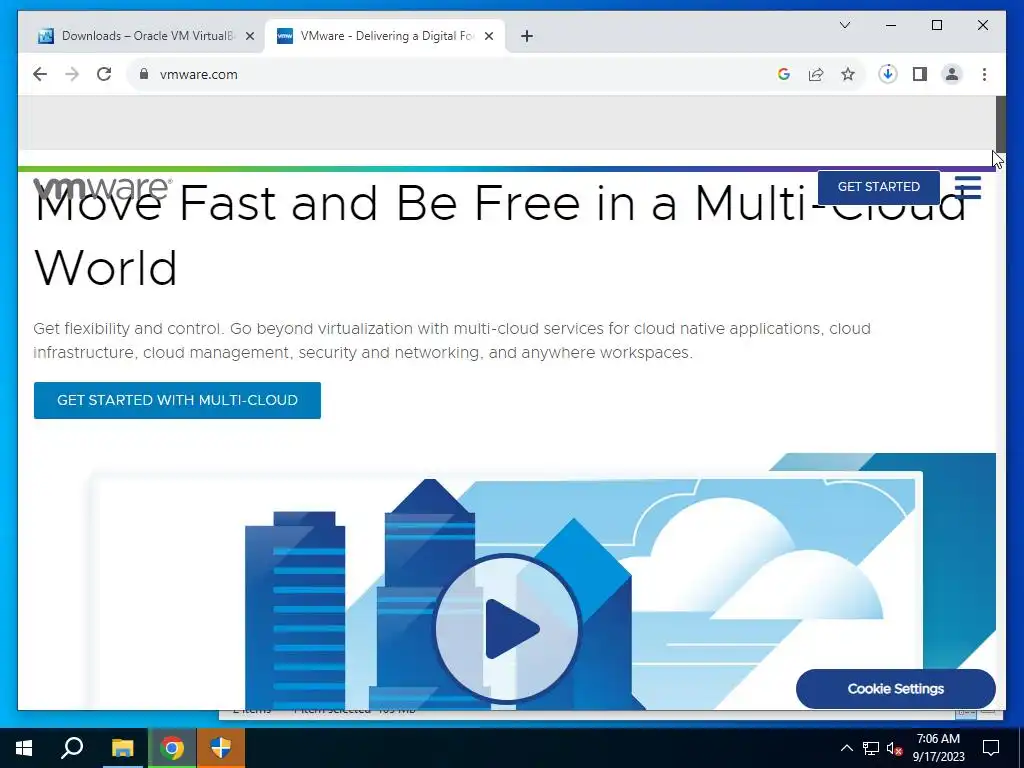Open Cookie Settings
This screenshot has width=1024, height=768.
coord(895,689)
